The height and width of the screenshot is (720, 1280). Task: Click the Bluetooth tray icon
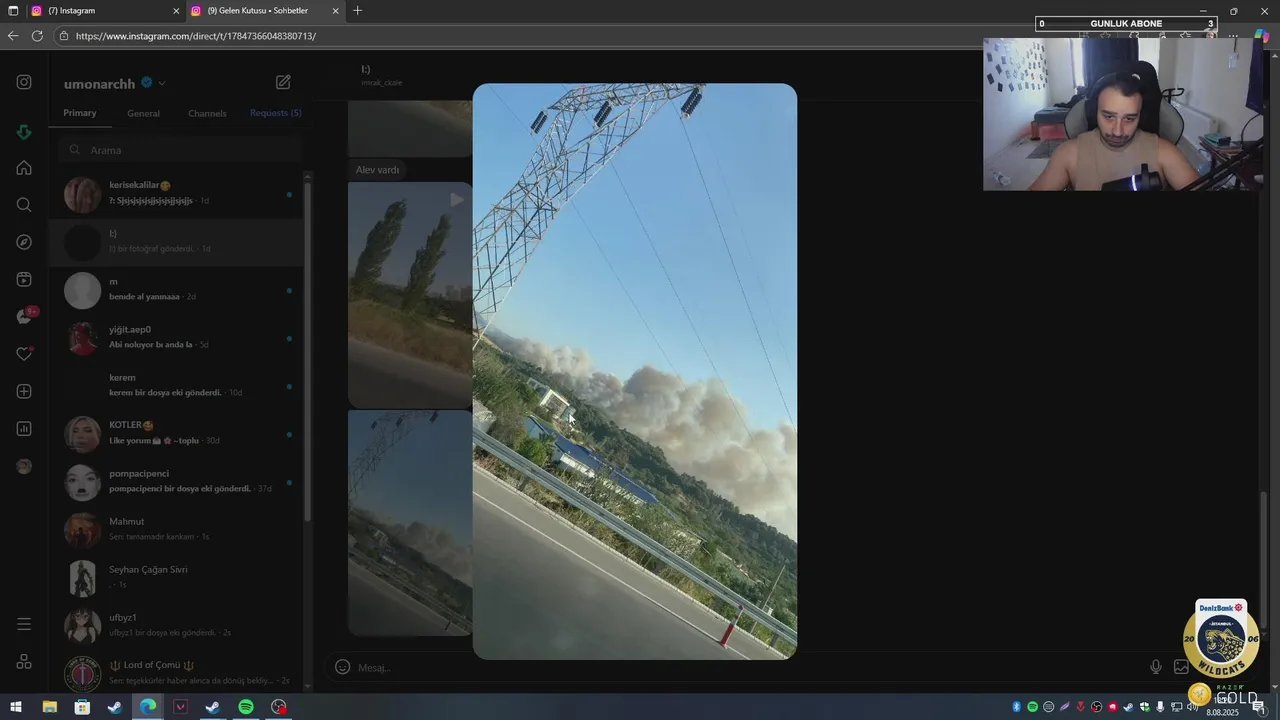click(x=1017, y=707)
